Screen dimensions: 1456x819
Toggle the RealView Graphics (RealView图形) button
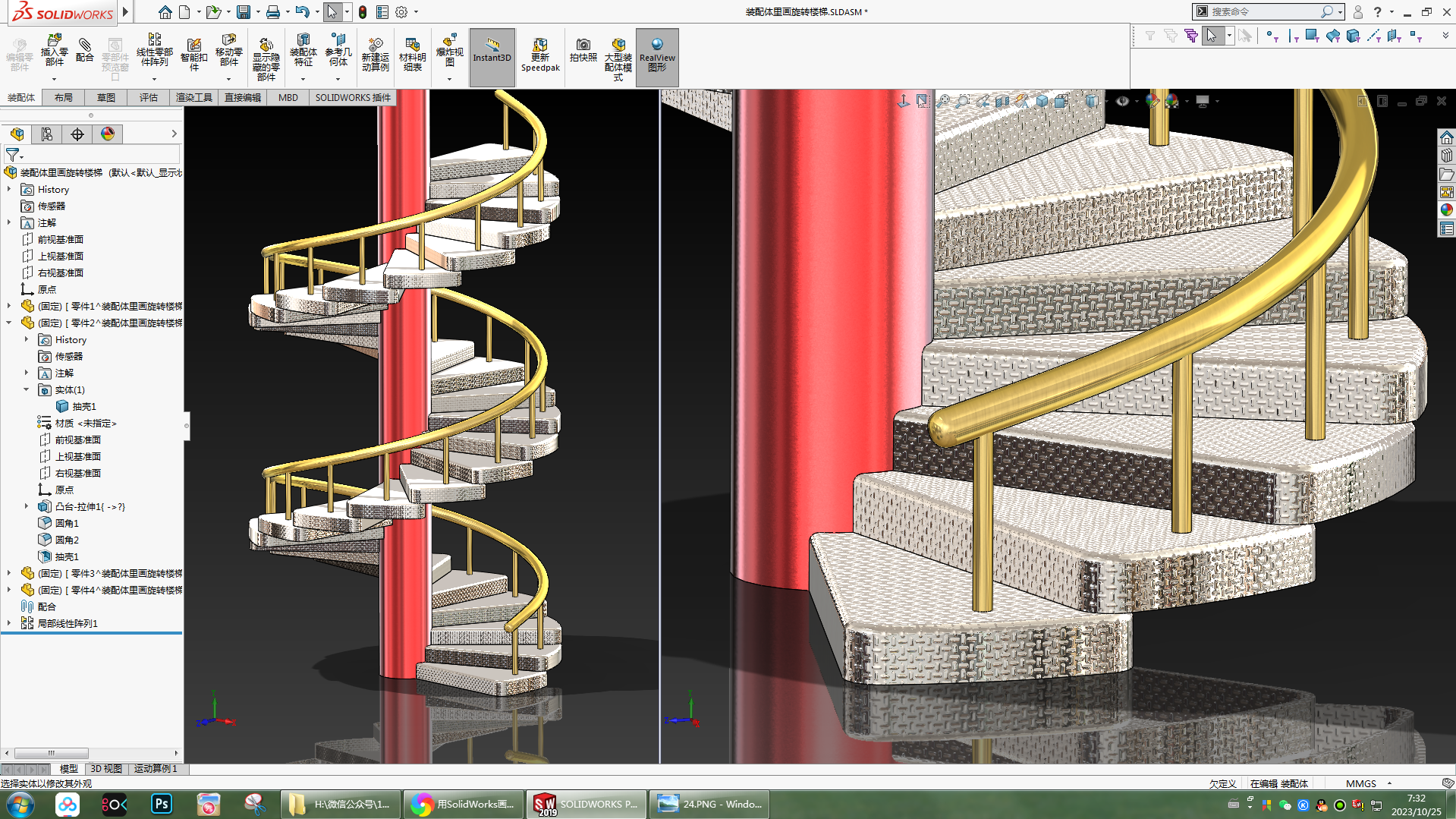(657, 57)
